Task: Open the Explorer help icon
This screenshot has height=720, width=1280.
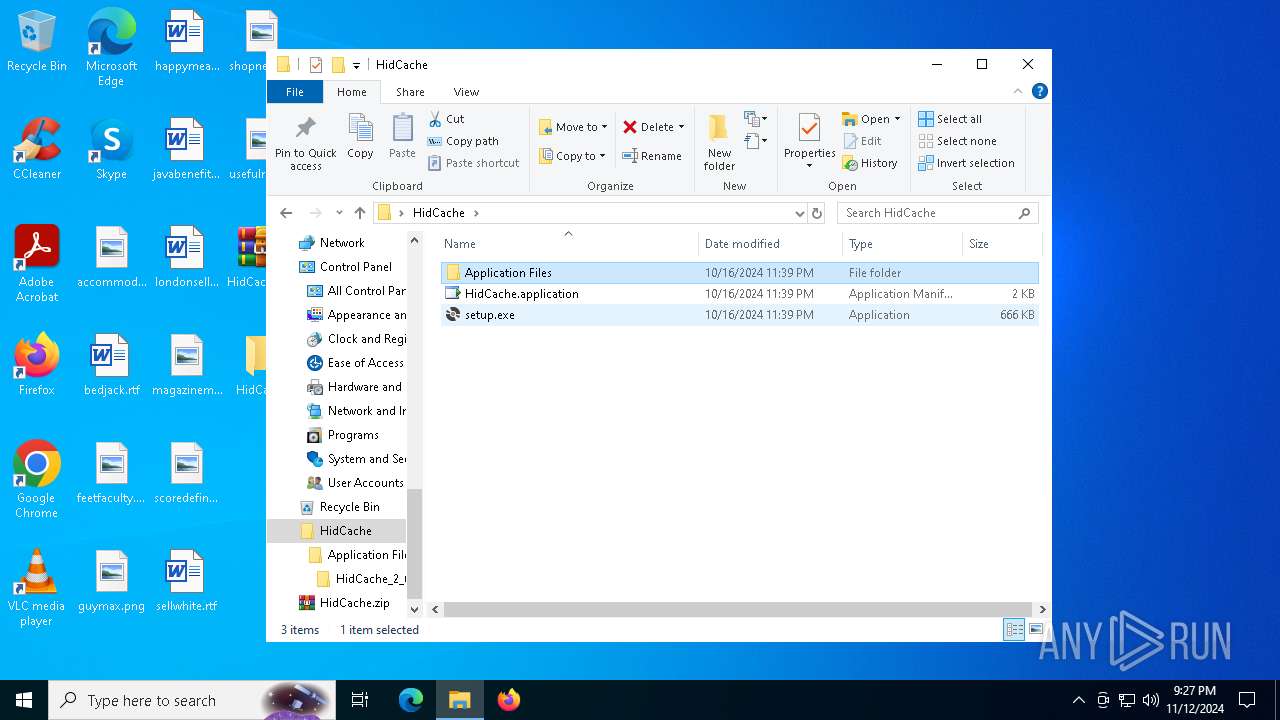Action: 1040,91
